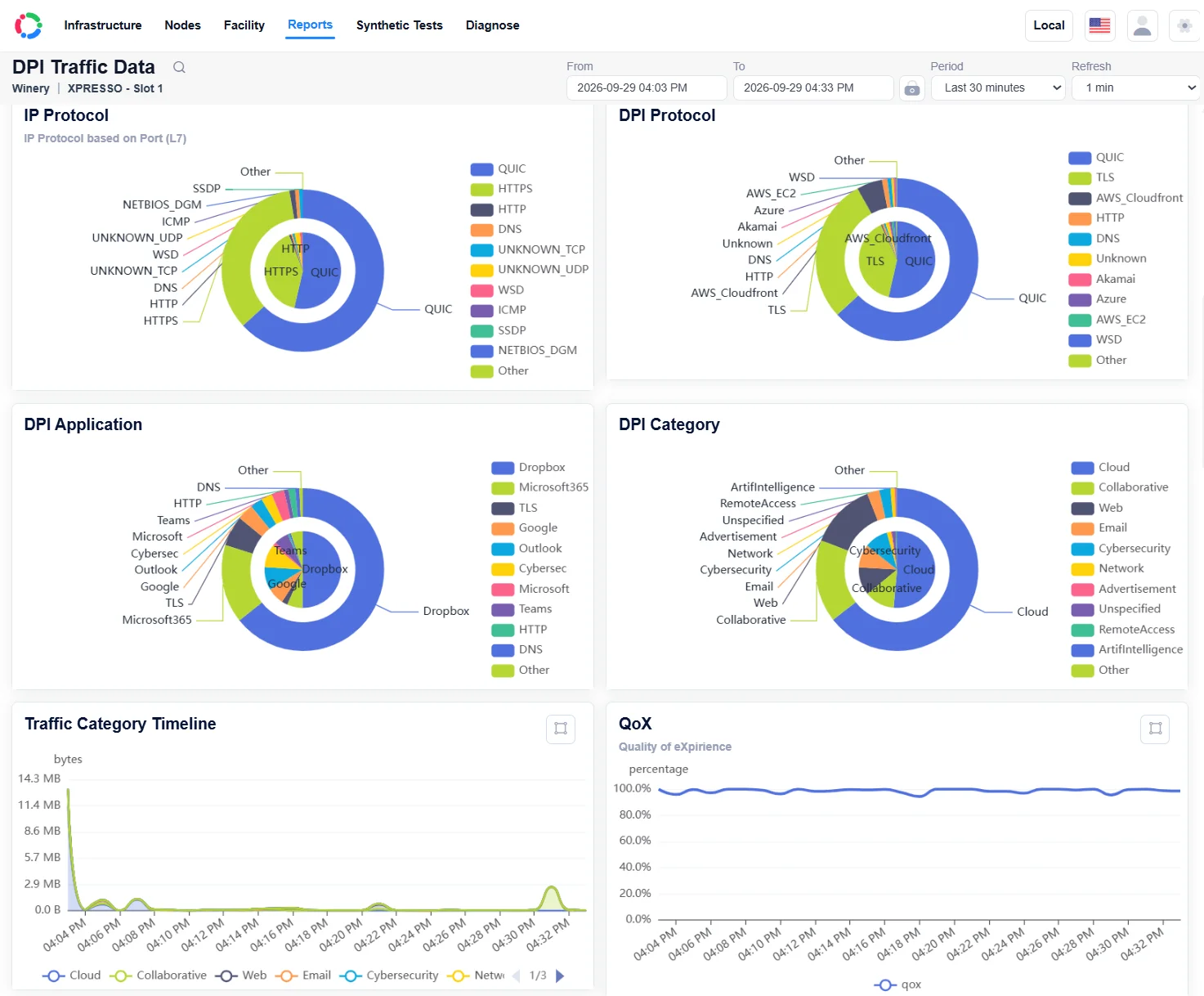Toggle HTTPS in IP Protocol legend
The width and height of the screenshot is (1204, 996).
(502, 189)
